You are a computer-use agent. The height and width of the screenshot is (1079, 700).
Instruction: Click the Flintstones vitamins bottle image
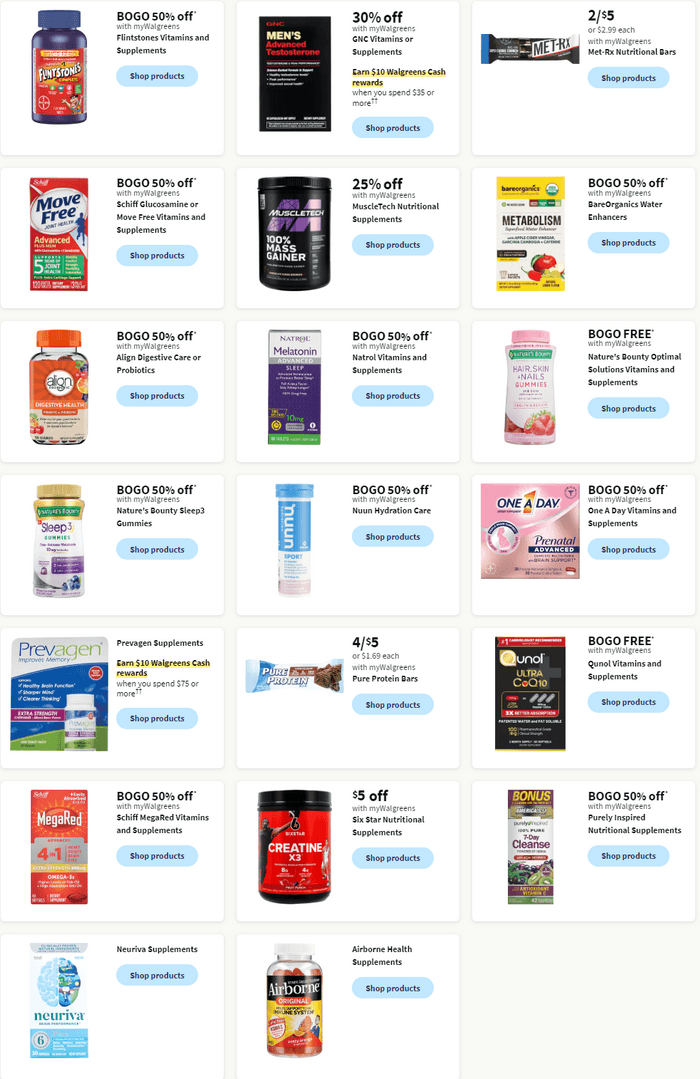pyautogui.click(x=59, y=67)
